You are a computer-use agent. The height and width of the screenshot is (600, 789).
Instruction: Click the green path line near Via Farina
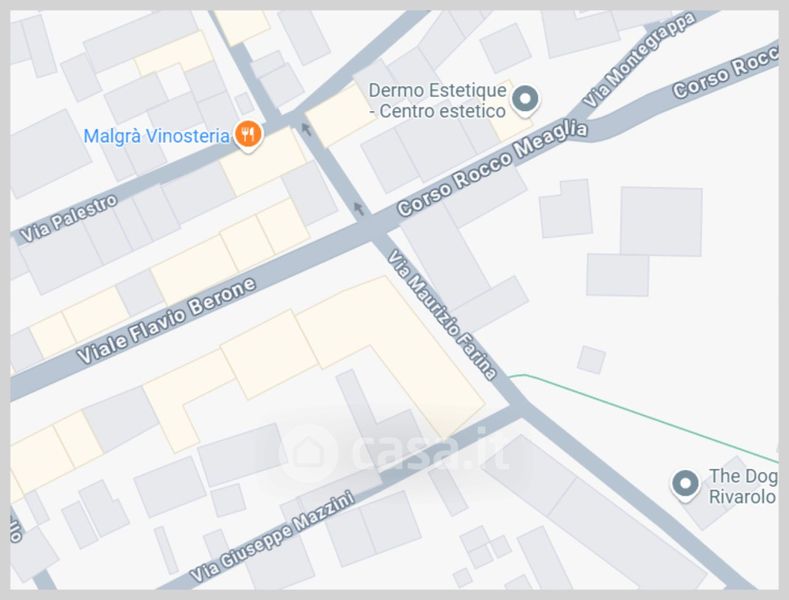[644, 415]
